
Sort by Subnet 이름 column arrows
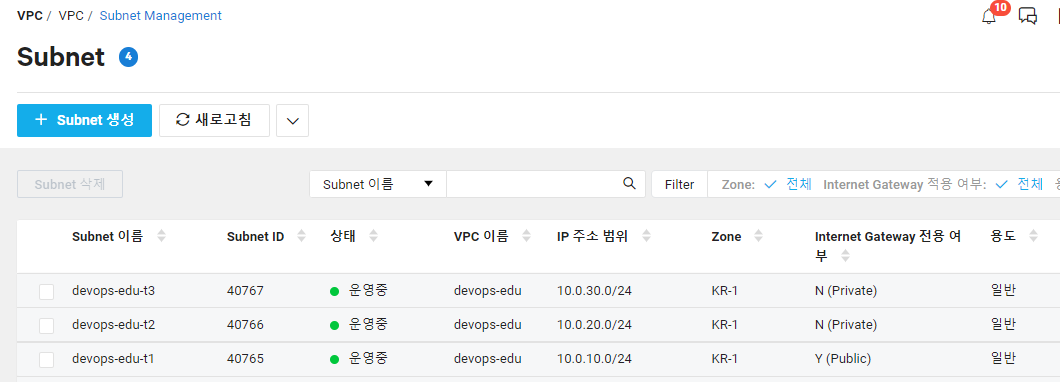pos(161,236)
